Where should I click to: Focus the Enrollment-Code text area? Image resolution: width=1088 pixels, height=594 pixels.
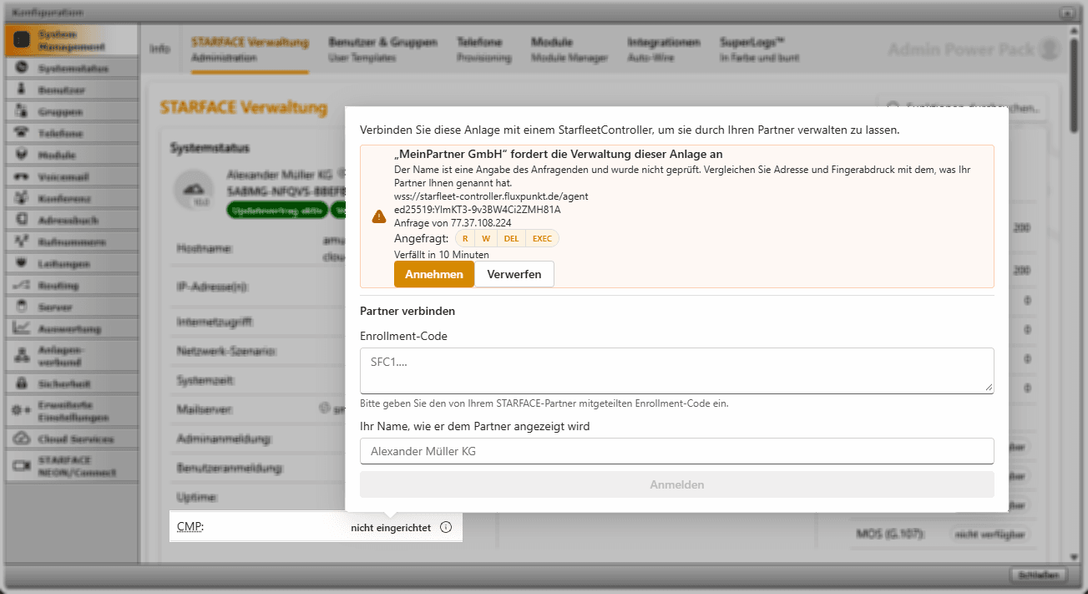click(677, 371)
